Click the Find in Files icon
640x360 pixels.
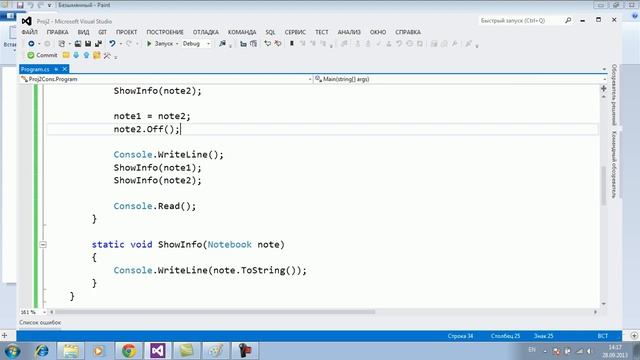pyautogui.click(x=222, y=44)
